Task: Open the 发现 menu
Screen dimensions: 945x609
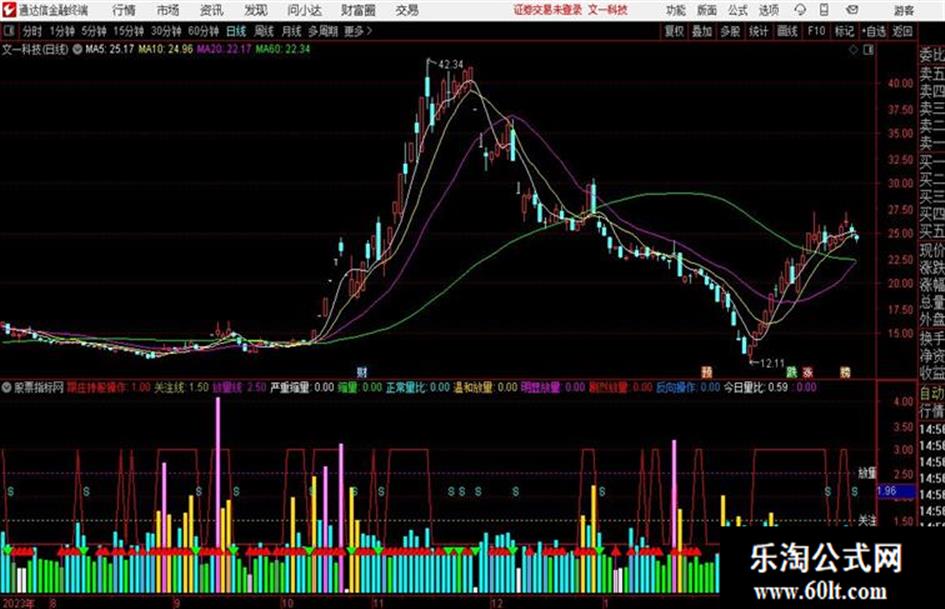Action: (x=255, y=10)
